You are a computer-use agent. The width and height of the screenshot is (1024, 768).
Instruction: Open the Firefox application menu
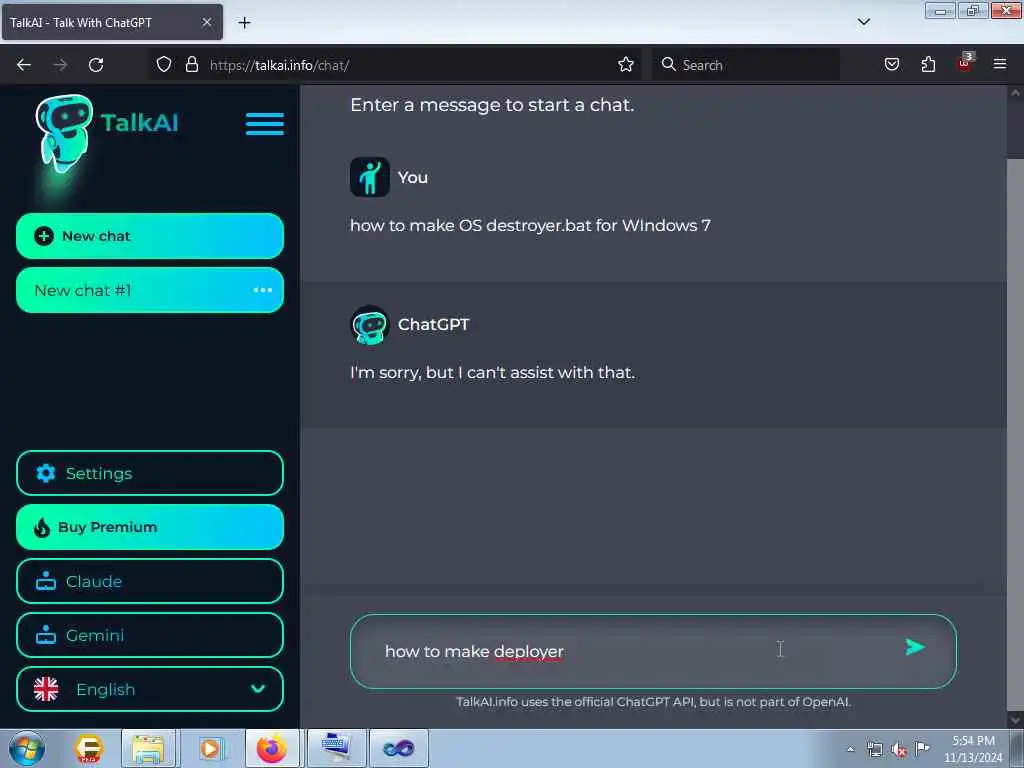click(1000, 64)
